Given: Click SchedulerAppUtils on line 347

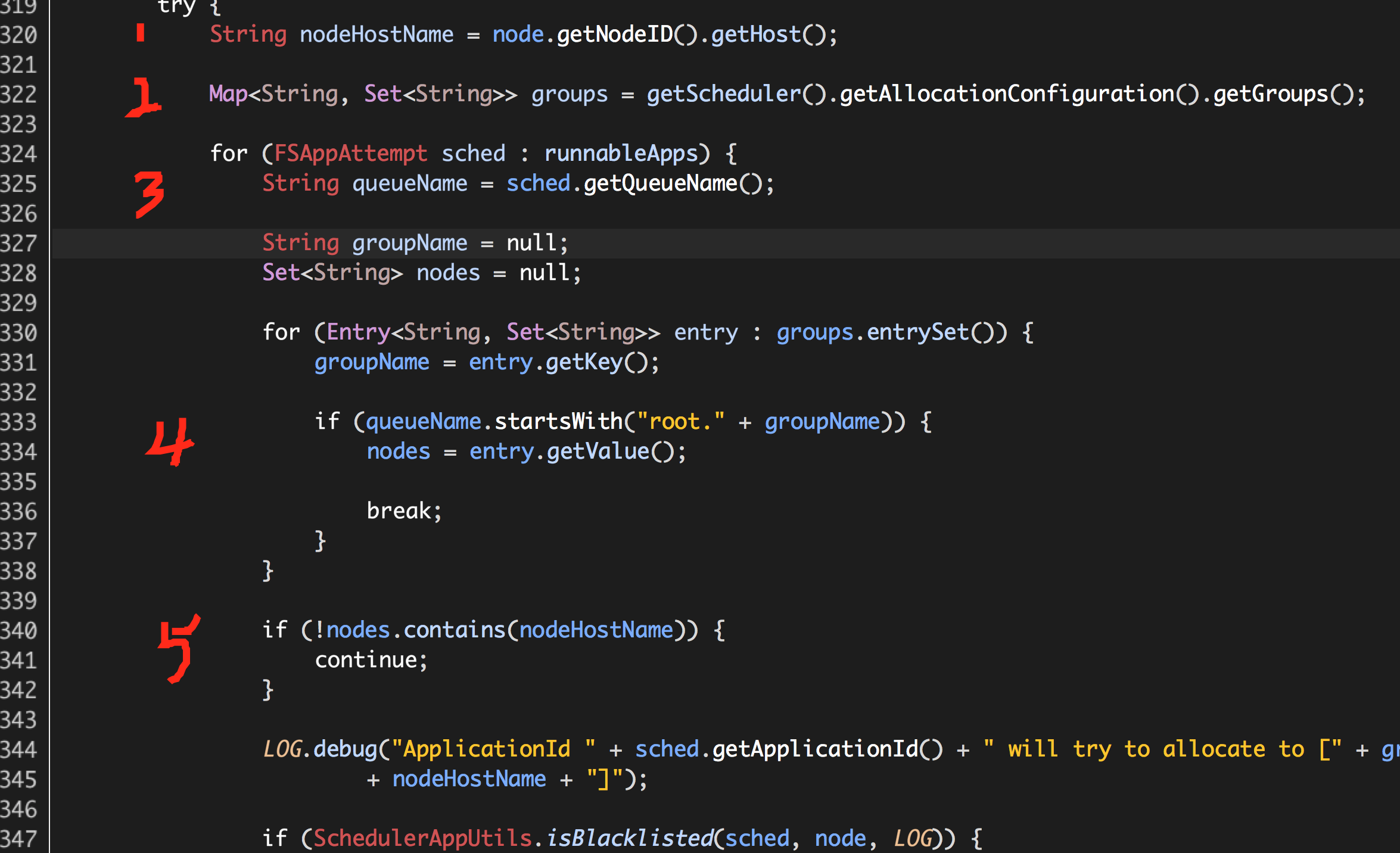Looking at the screenshot, I should click(x=422, y=839).
